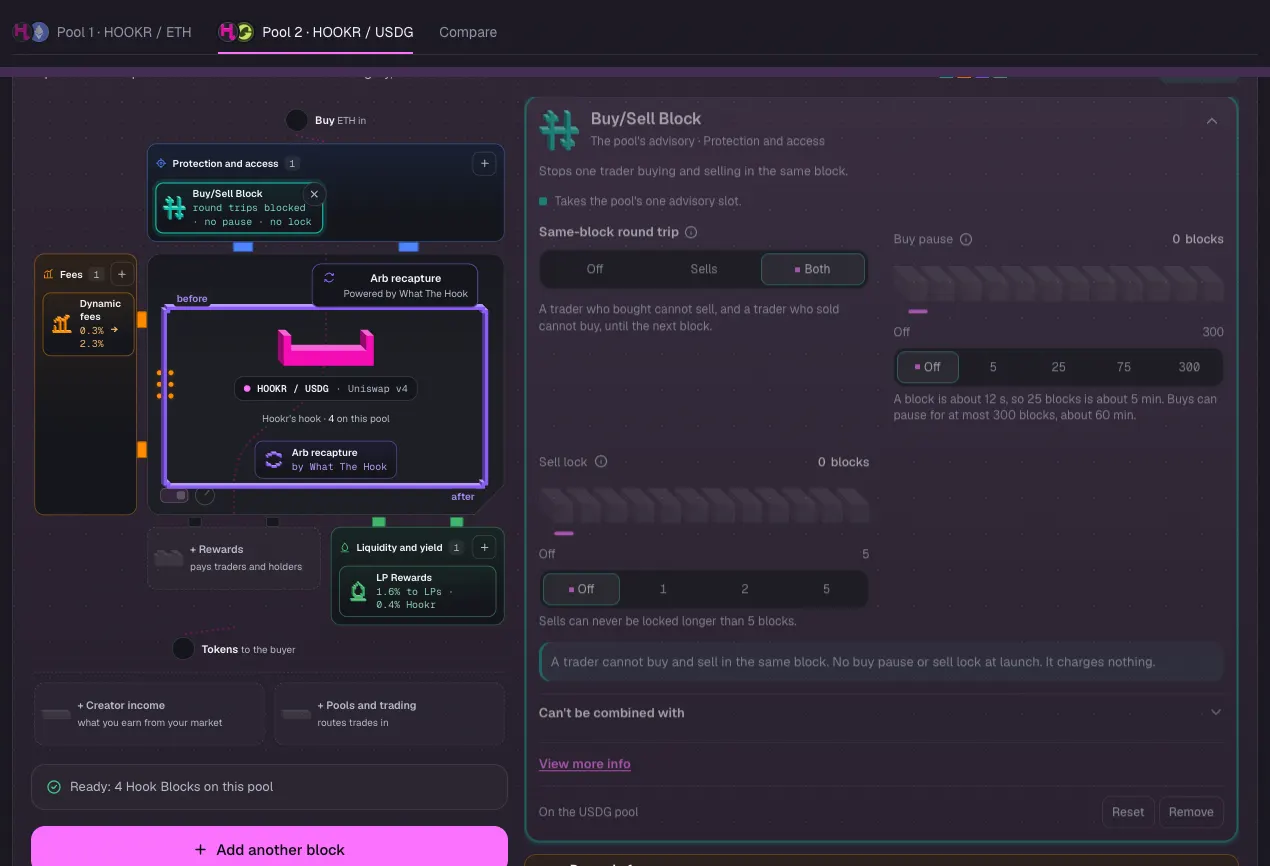The height and width of the screenshot is (866, 1270).
Task: Click the orange six-dot handle on the pool
Action: [165, 384]
